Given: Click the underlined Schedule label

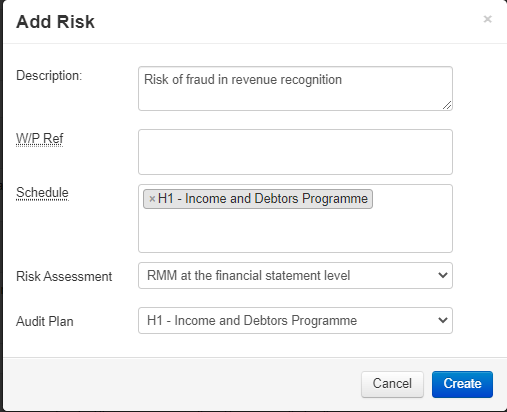Looking at the screenshot, I should point(42,193).
